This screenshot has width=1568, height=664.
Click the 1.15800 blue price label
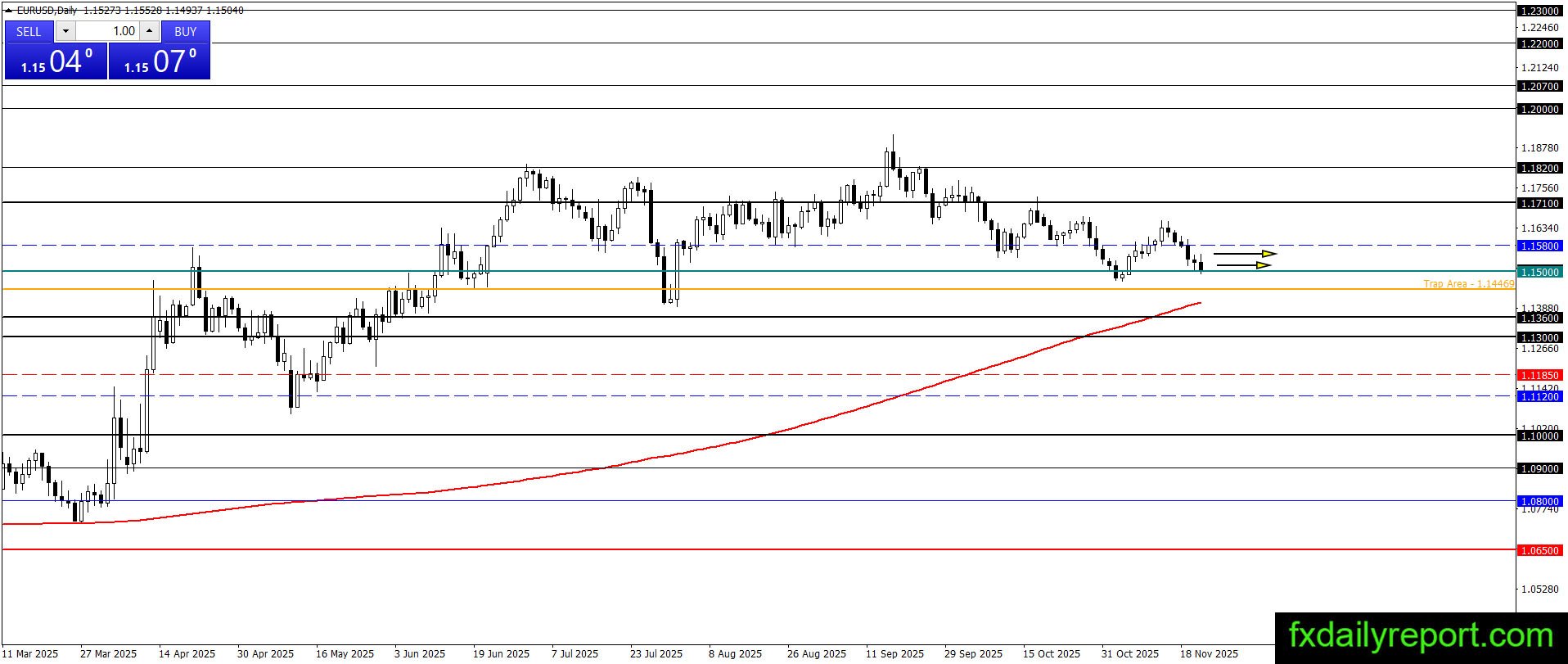click(1539, 246)
